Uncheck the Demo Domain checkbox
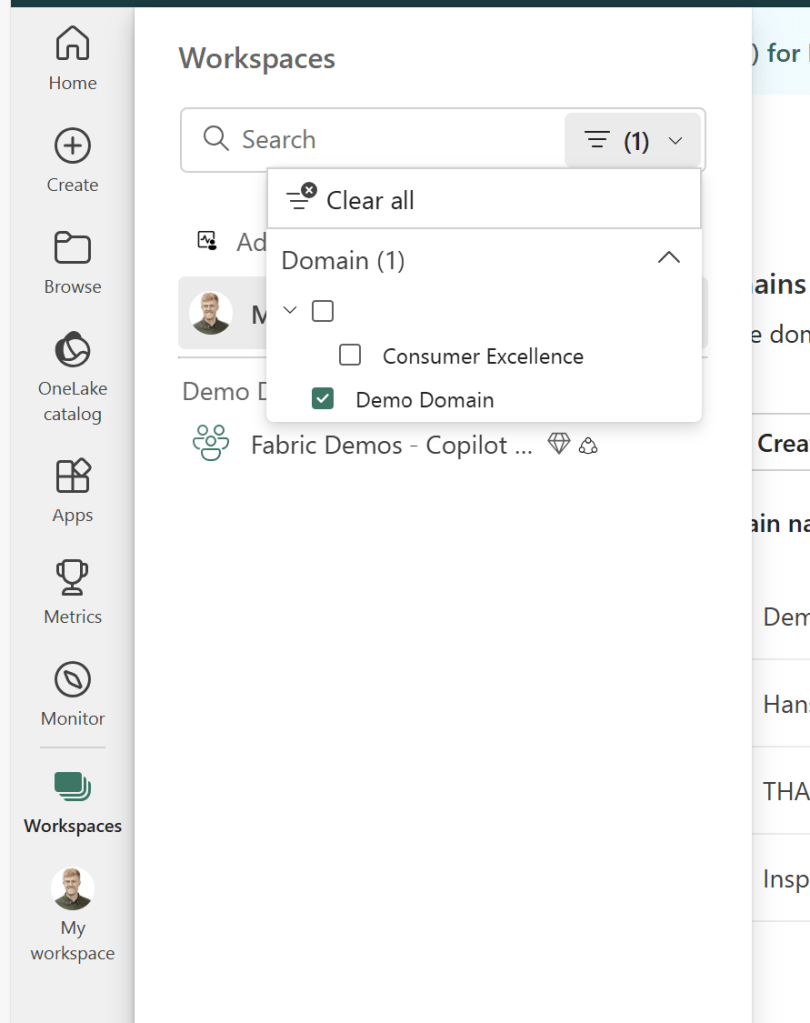This screenshot has width=810, height=1023. 322,400
